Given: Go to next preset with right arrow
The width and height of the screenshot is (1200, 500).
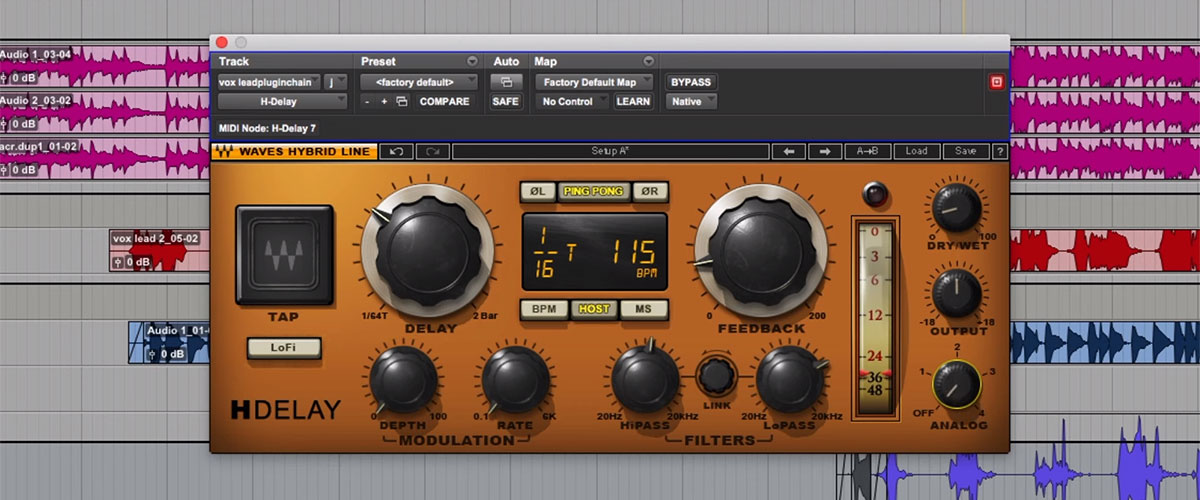Looking at the screenshot, I should click(824, 151).
